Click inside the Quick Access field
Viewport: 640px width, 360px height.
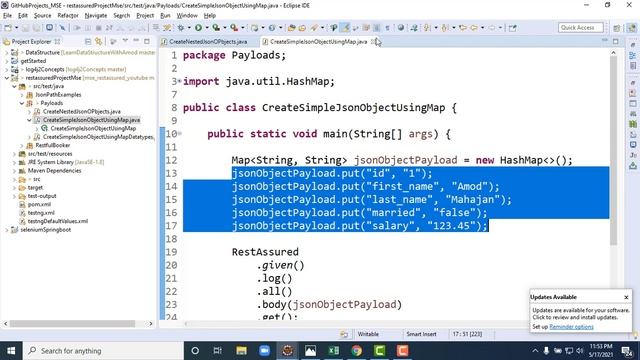click(580, 27)
